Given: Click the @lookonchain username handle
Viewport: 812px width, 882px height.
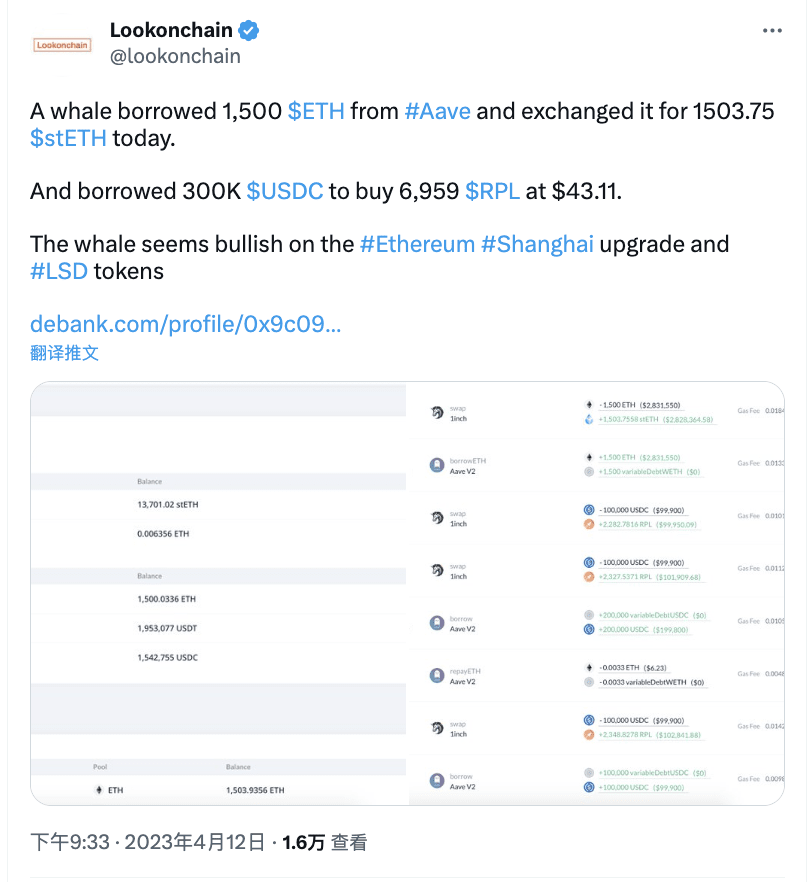Looking at the screenshot, I should pyautogui.click(x=175, y=56).
